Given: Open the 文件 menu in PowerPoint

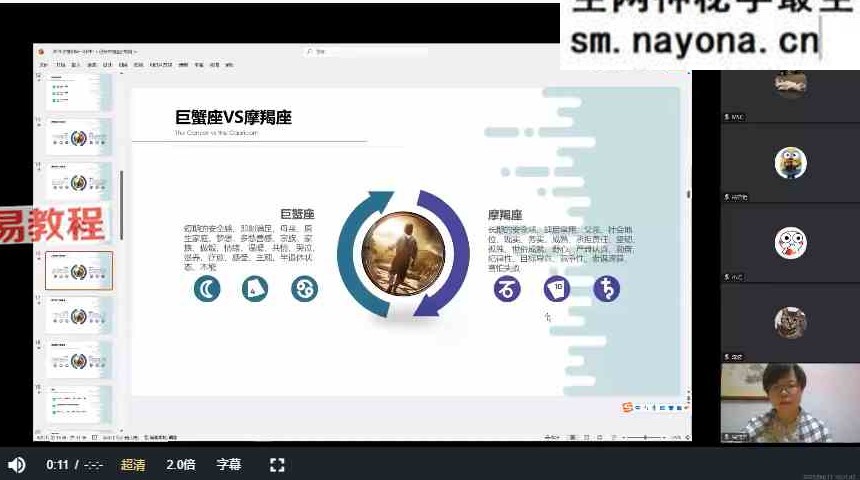Looking at the screenshot, I should point(43,65).
